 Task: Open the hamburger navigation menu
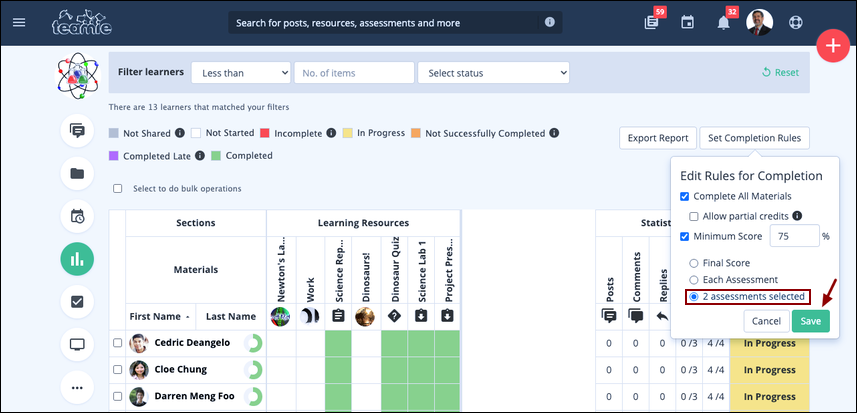pyautogui.click(x=19, y=23)
